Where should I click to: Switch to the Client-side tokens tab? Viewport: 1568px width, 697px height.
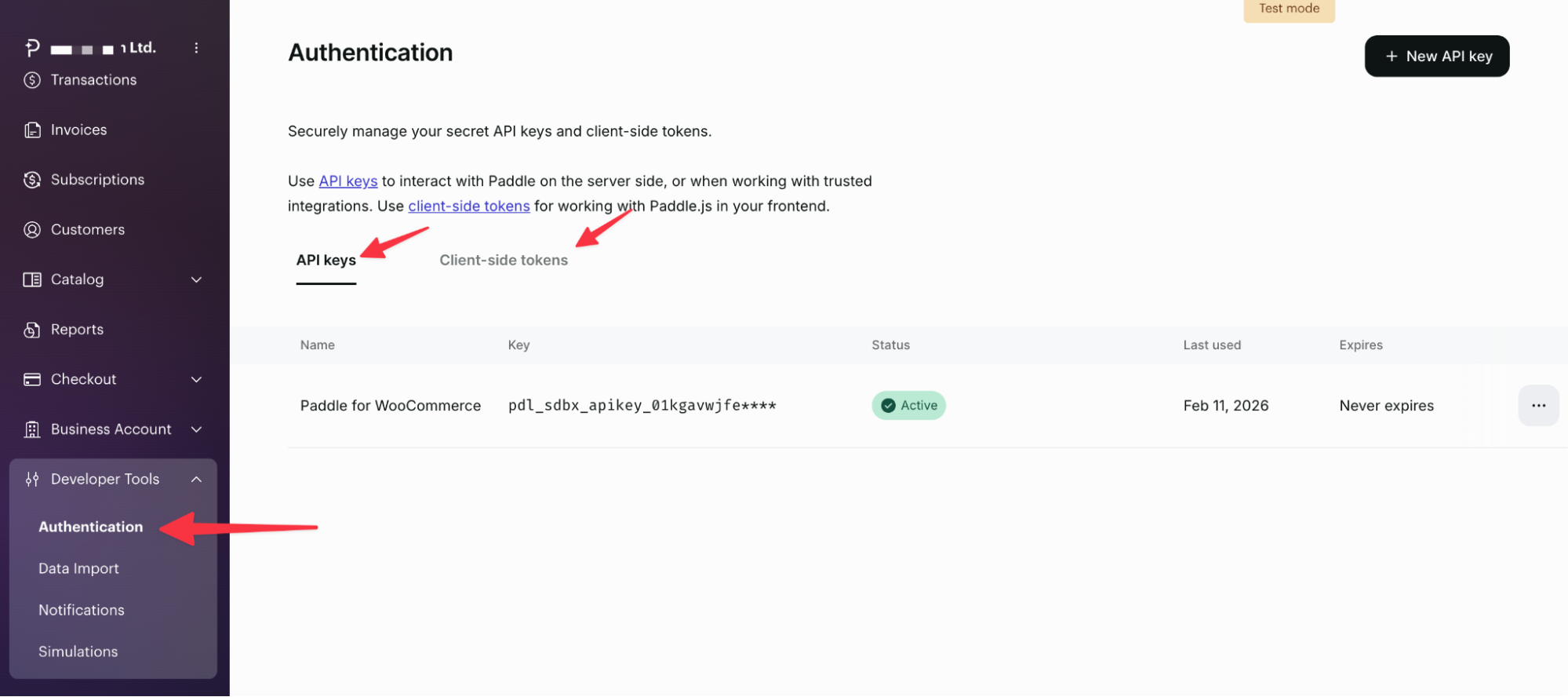(503, 261)
